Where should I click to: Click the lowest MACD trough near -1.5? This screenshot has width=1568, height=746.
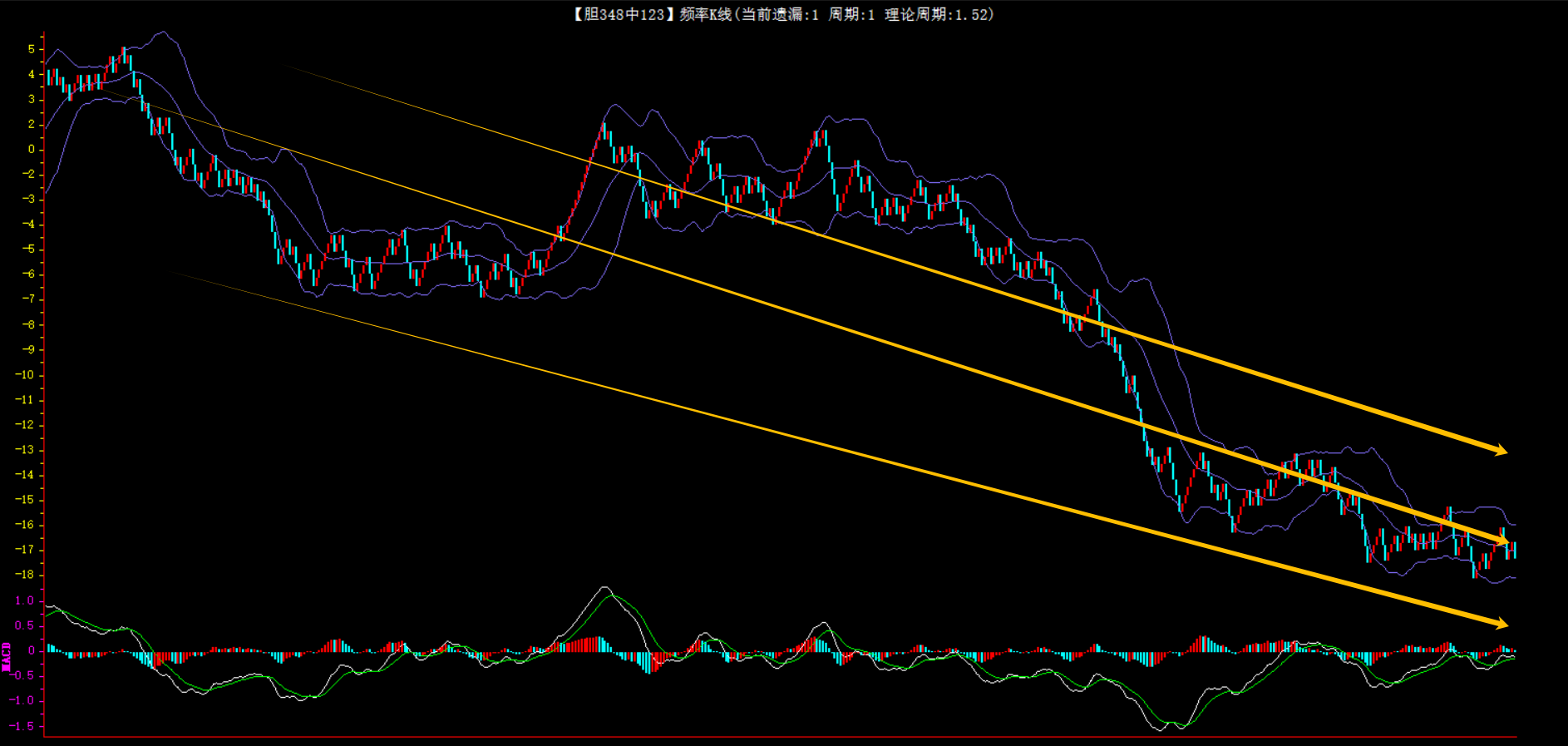pyautogui.click(x=1162, y=729)
